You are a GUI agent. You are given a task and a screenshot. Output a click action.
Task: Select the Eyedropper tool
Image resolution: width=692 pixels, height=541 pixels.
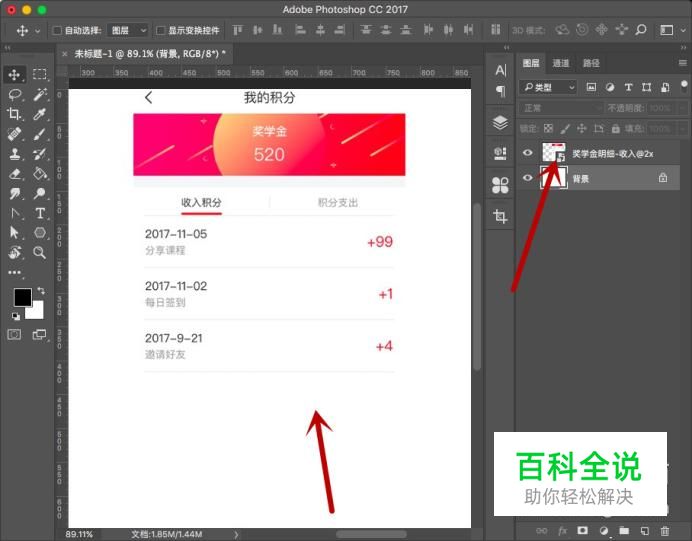[x=40, y=114]
